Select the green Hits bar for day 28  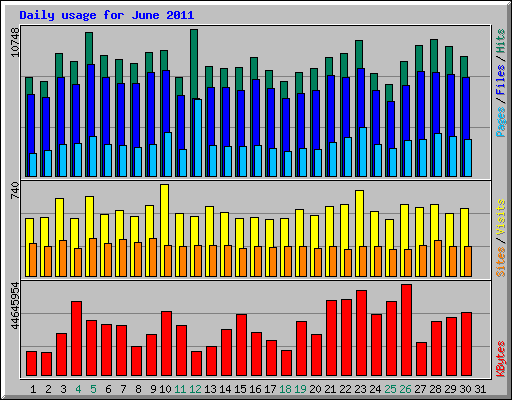click(x=434, y=55)
